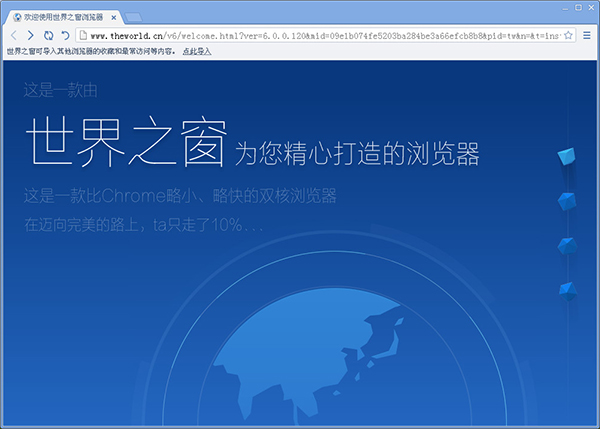The height and width of the screenshot is (429, 600).
Task: Click the undo closed tab icon
Action: coord(65,35)
